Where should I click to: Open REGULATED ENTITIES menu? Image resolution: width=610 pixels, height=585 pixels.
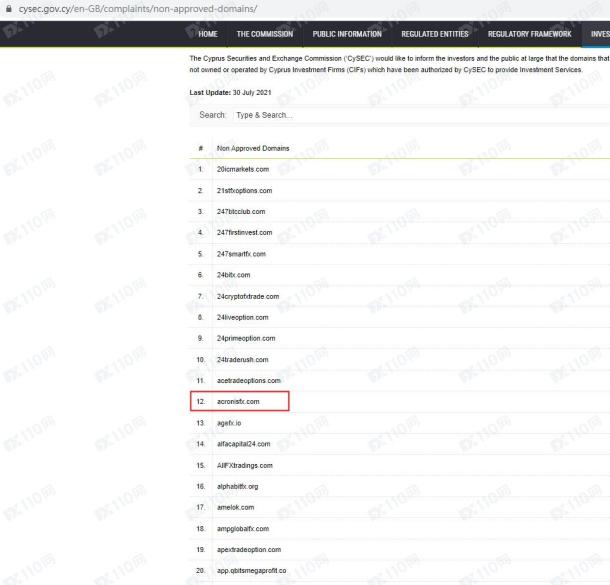click(435, 34)
